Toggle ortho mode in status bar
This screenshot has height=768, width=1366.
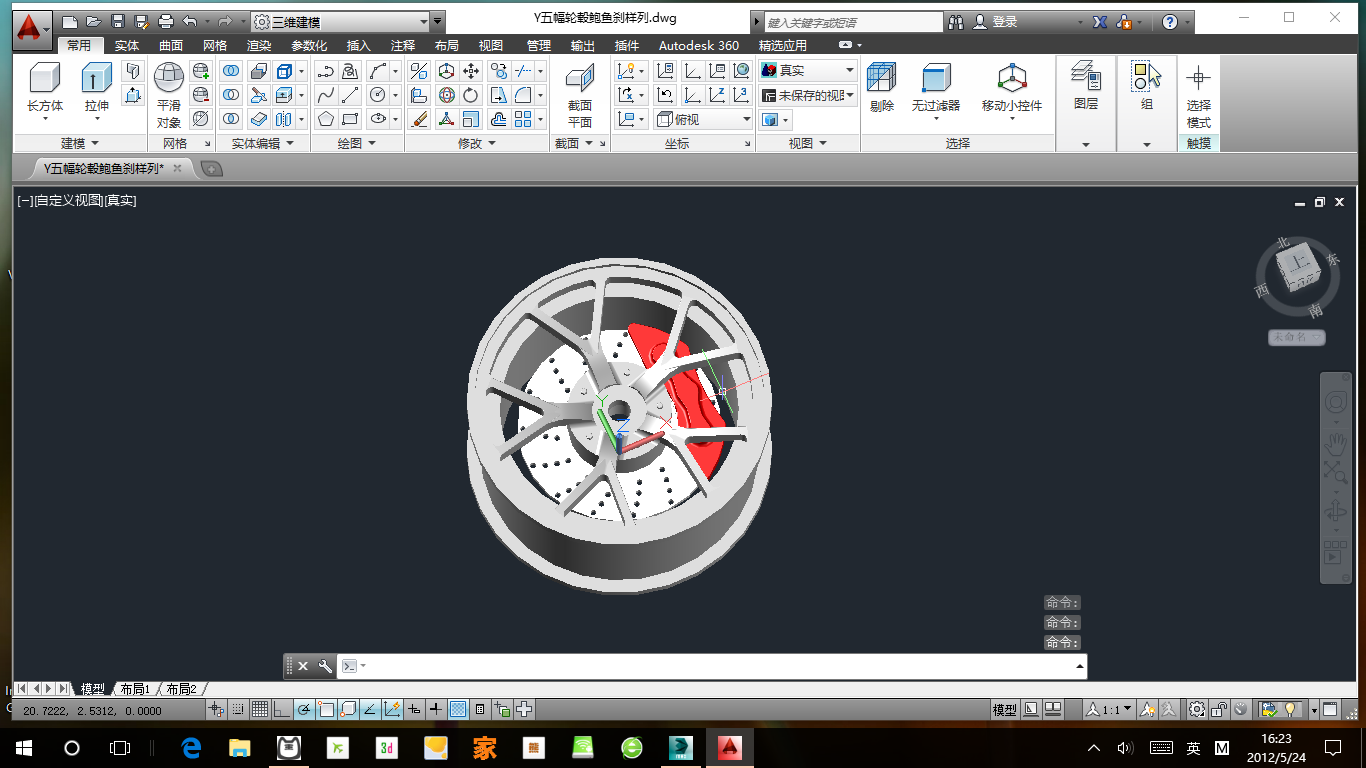point(282,709)
